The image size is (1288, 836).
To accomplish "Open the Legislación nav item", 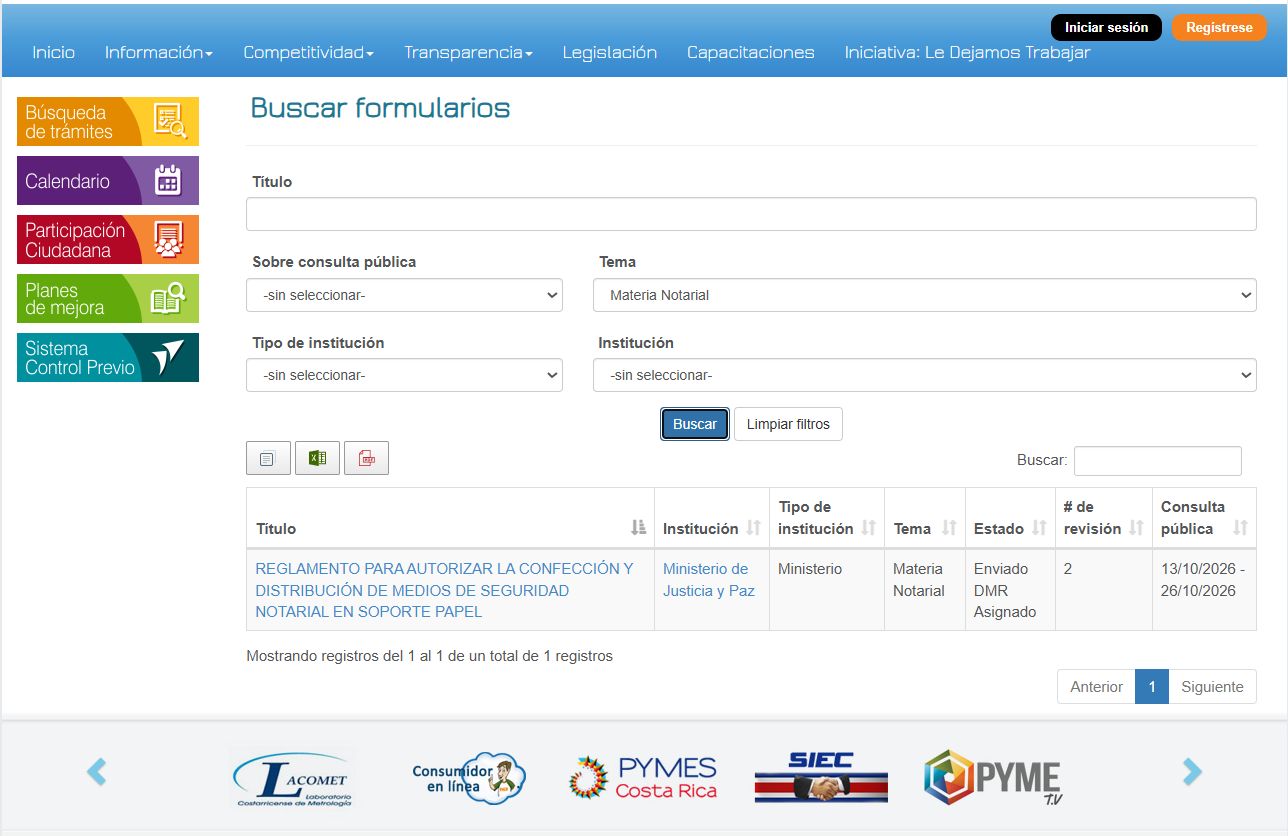I will (x=610, y=53).
